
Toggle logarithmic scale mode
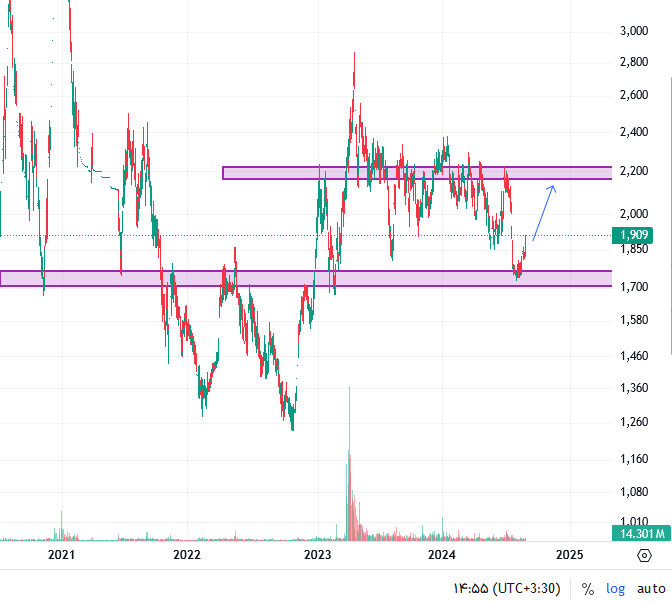click(615, 589)
